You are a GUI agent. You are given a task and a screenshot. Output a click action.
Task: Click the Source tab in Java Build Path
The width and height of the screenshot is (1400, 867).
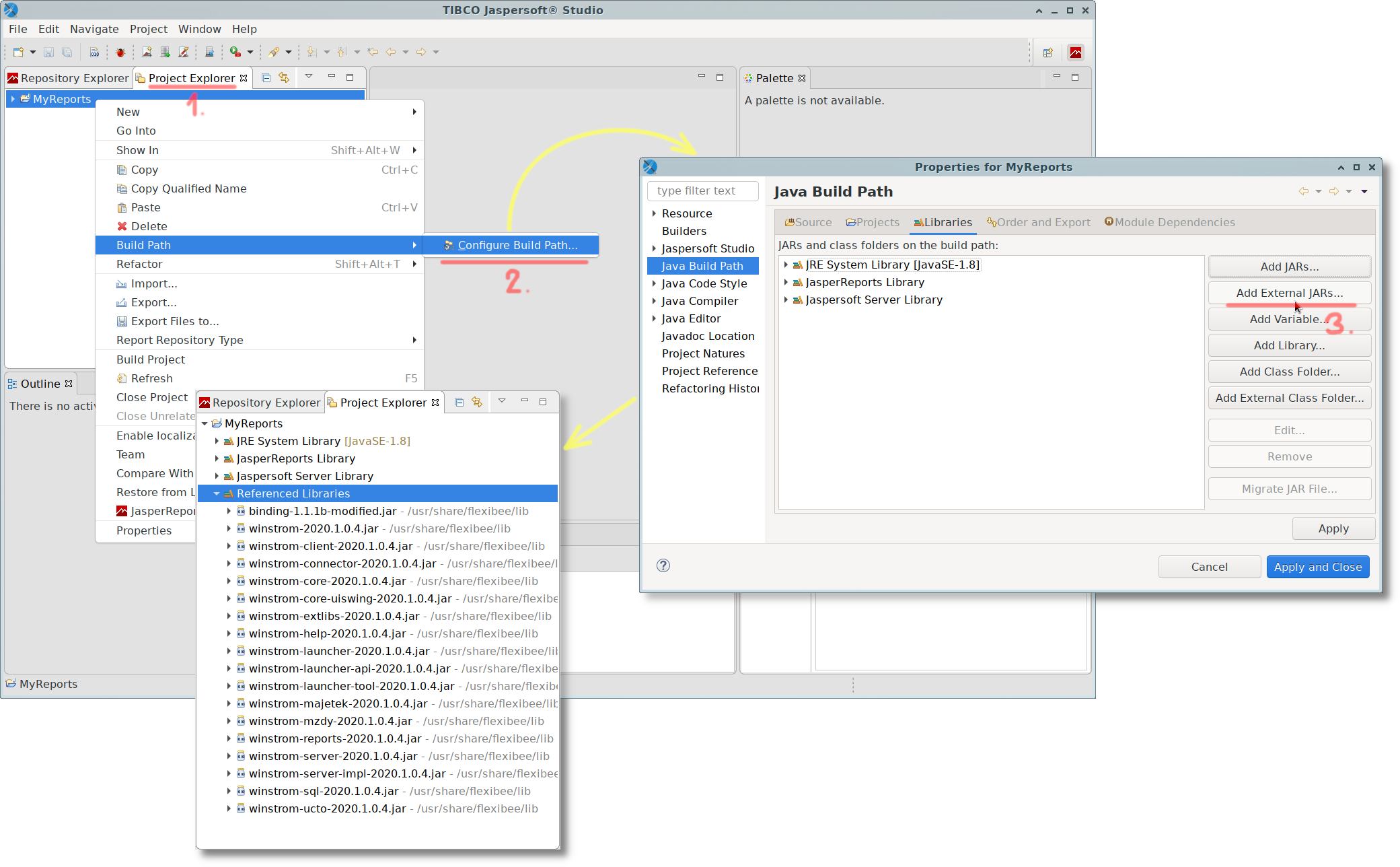[x=808, y=222]
